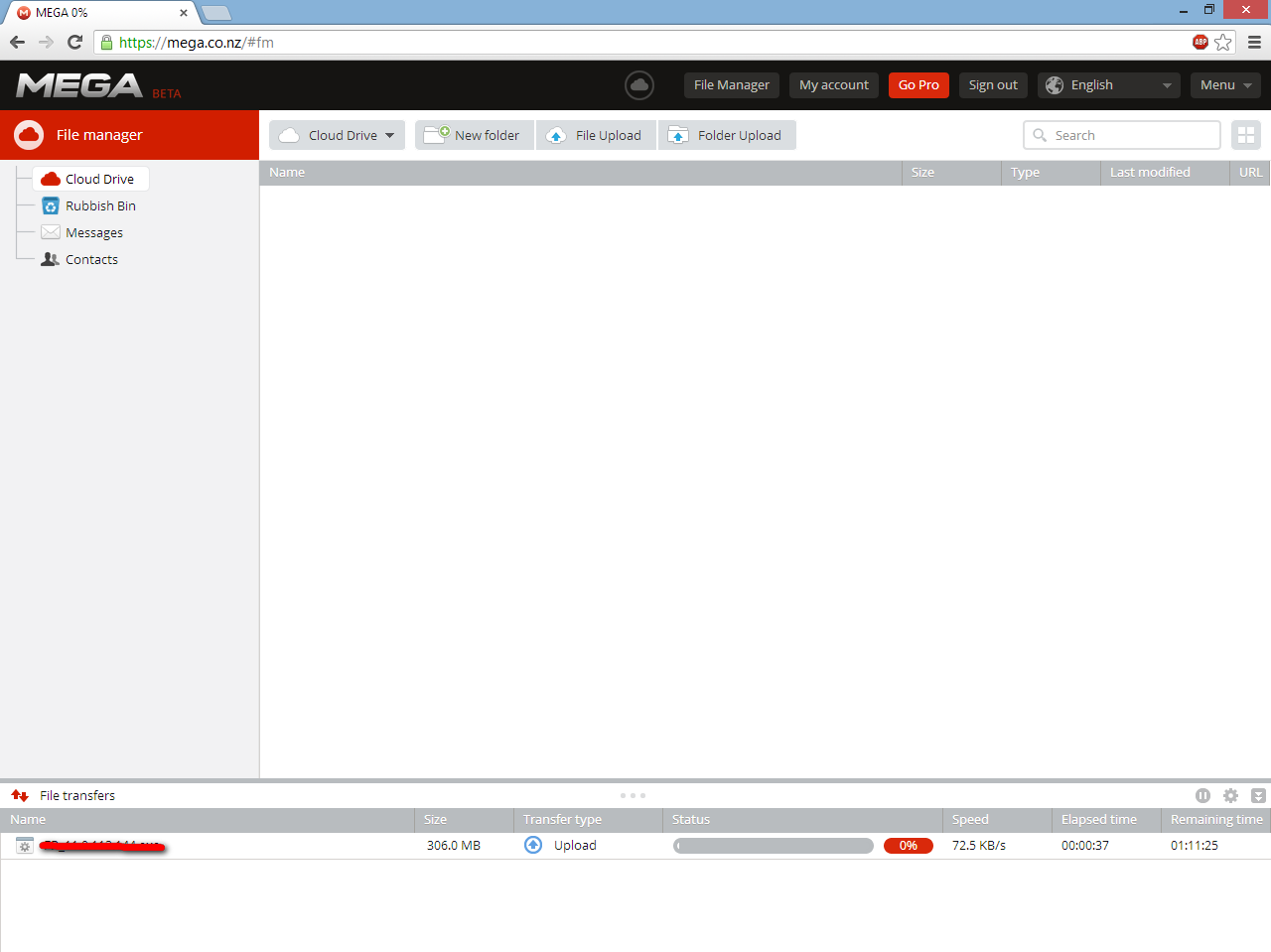Open the File Manager header button

(732, 85)
